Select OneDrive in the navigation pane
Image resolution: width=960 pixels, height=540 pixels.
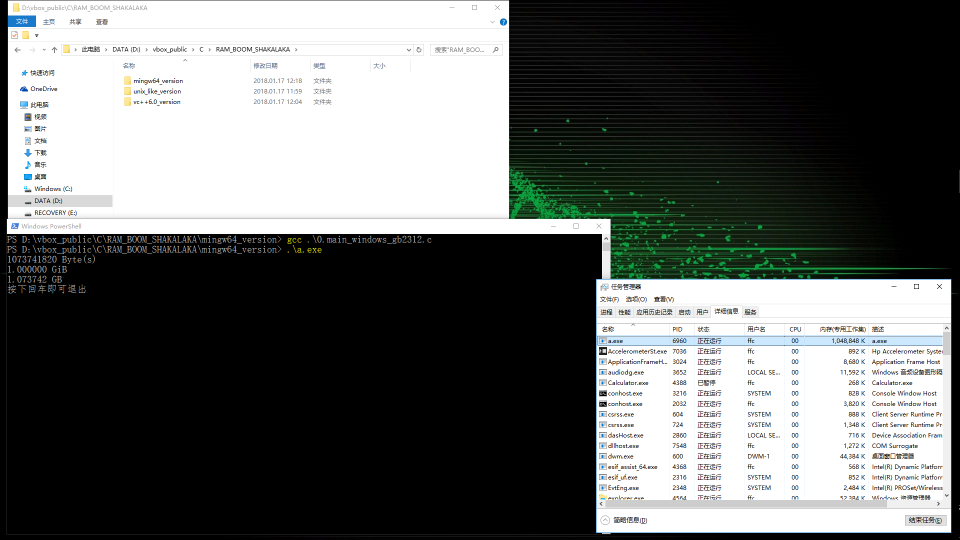43,89
